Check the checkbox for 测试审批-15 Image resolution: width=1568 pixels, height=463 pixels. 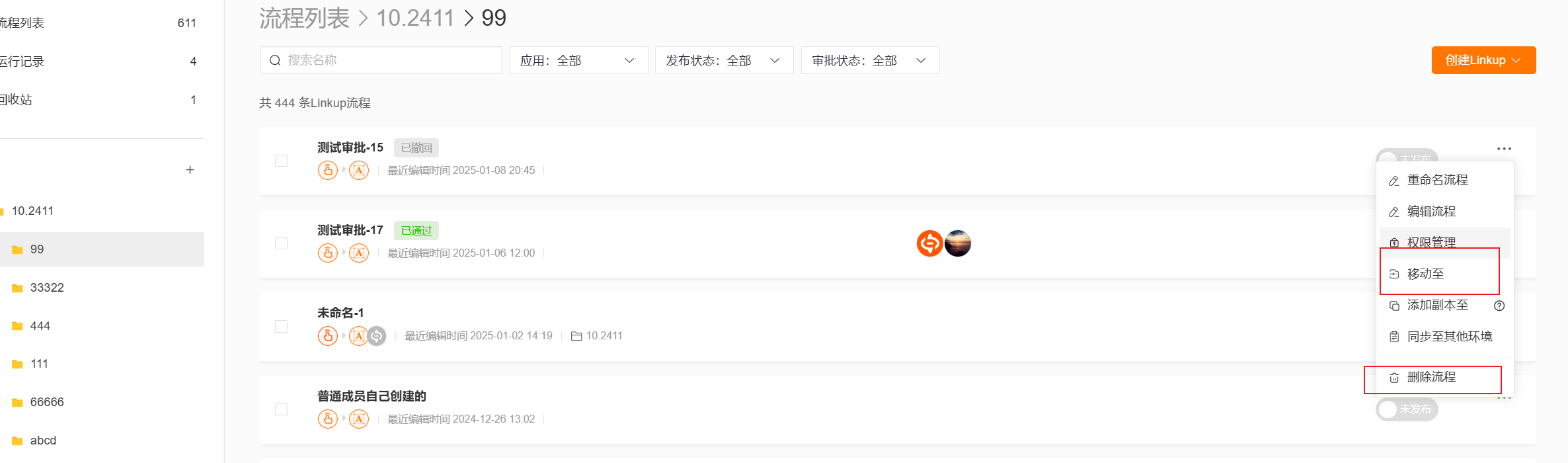(281, 161)
